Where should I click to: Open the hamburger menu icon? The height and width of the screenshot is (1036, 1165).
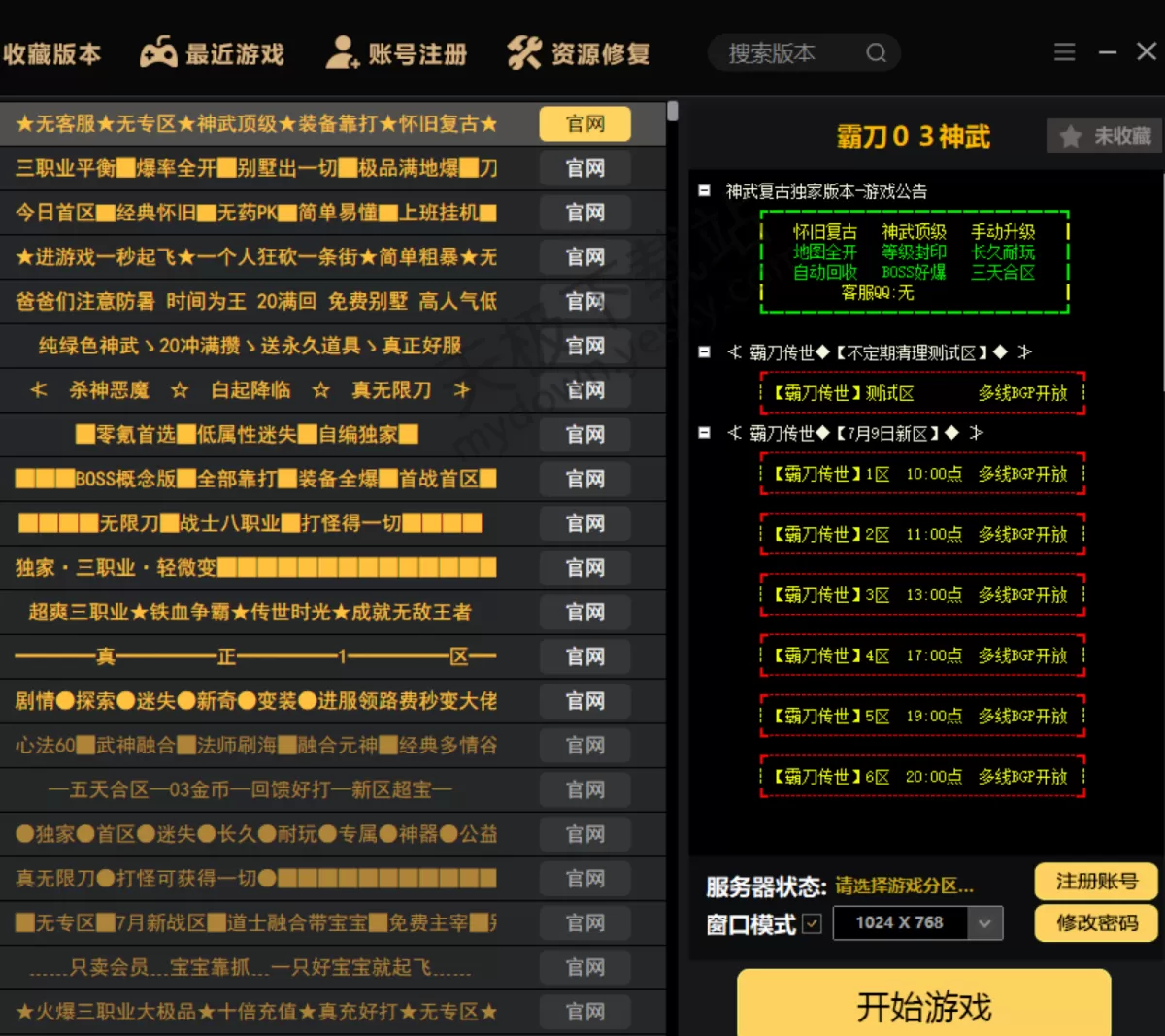pos(1065,52)
